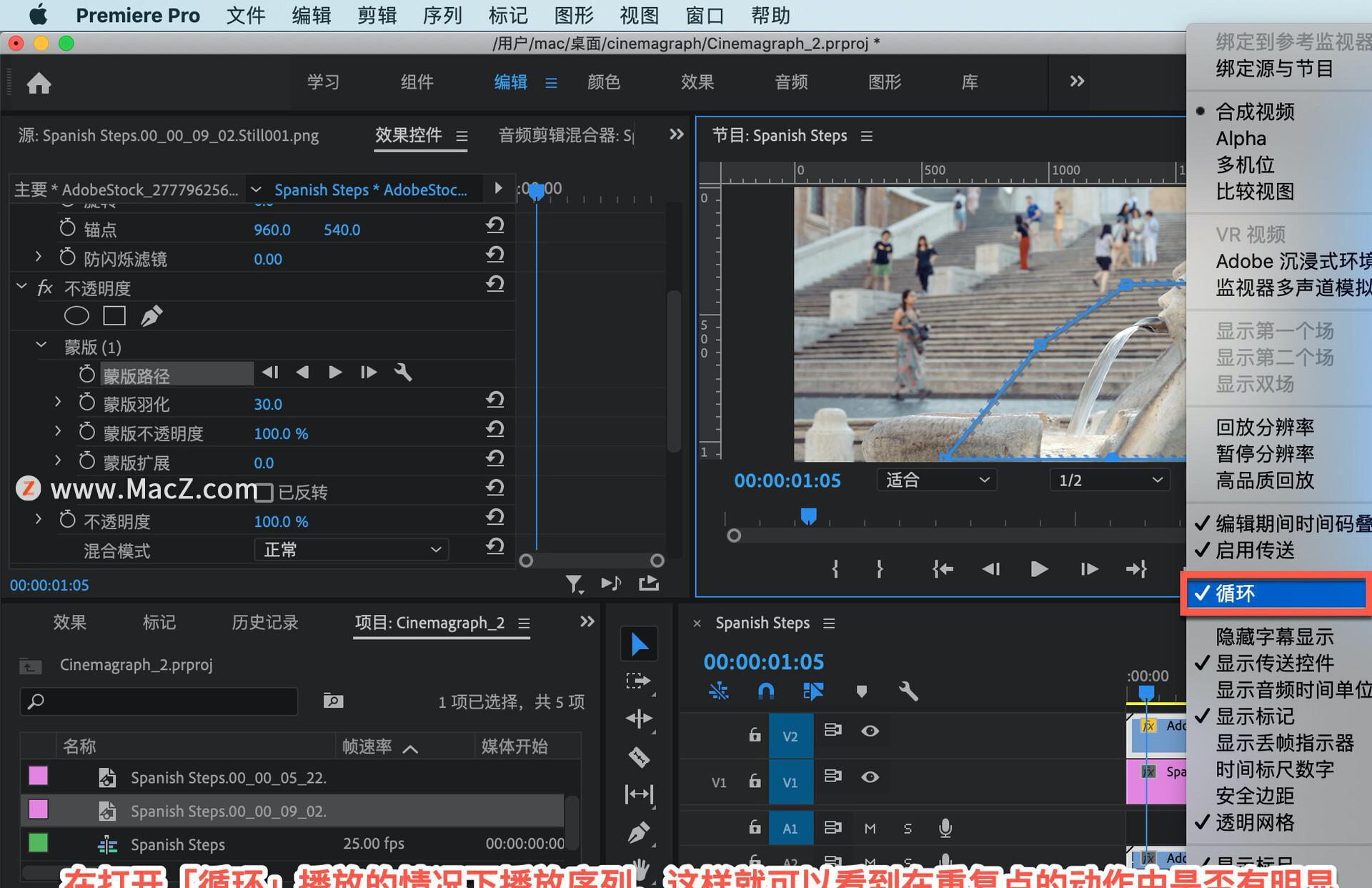This screenshot has width=1372, height=888.
Task: Select the Slip tool
Action: tap(639, 794)
